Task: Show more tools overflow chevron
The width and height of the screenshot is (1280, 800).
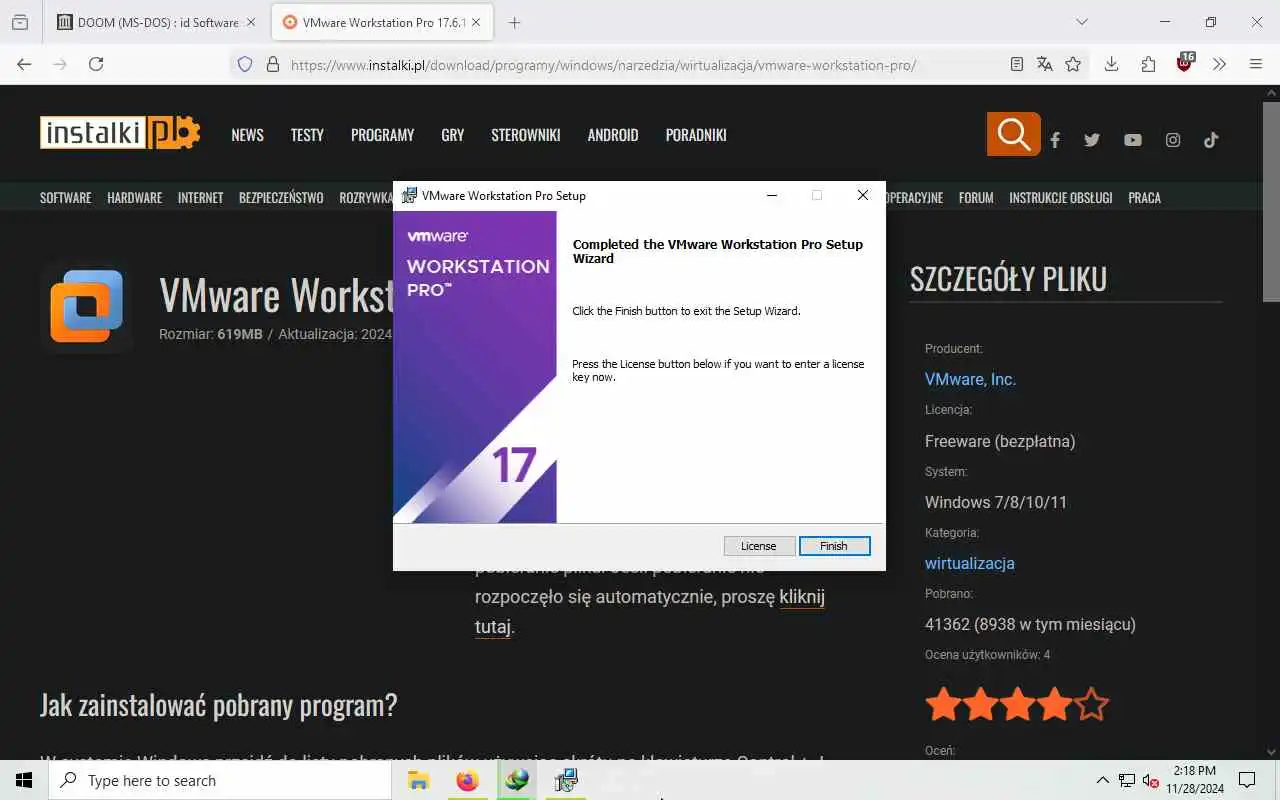Action: click(x=1219, y=64)
